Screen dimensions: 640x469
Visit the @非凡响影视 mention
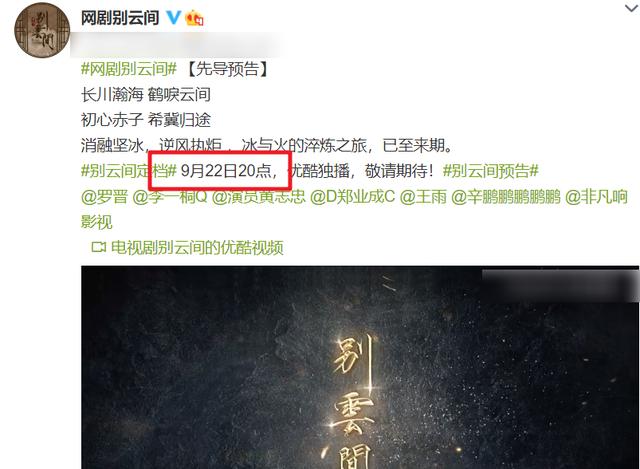coord(354,209)
